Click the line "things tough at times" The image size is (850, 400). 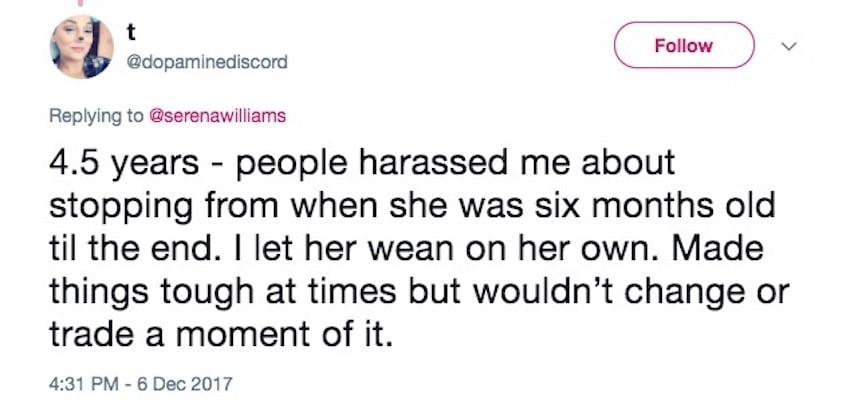coord(222,293)
